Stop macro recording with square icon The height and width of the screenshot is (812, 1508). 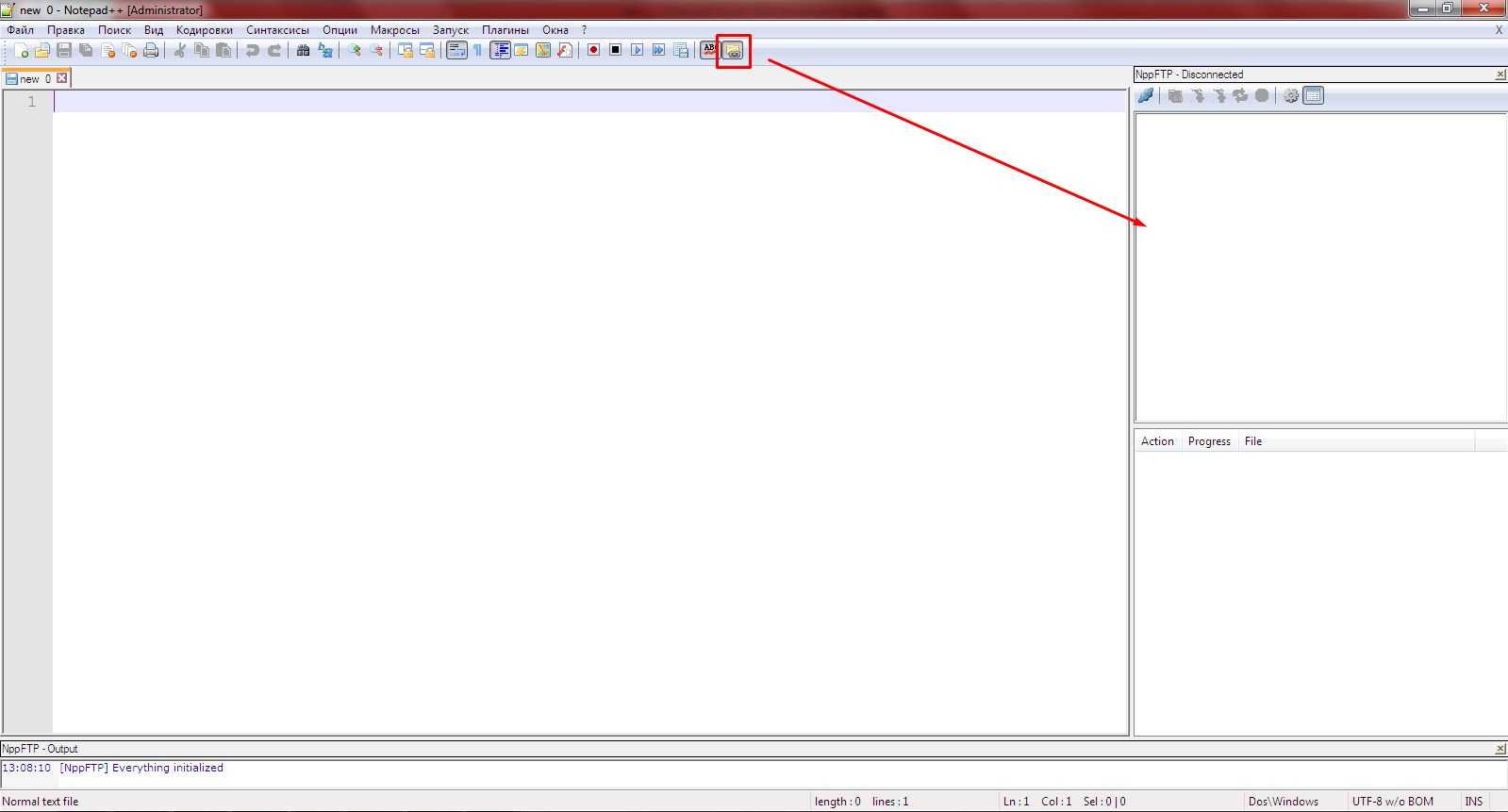[615, 50]
